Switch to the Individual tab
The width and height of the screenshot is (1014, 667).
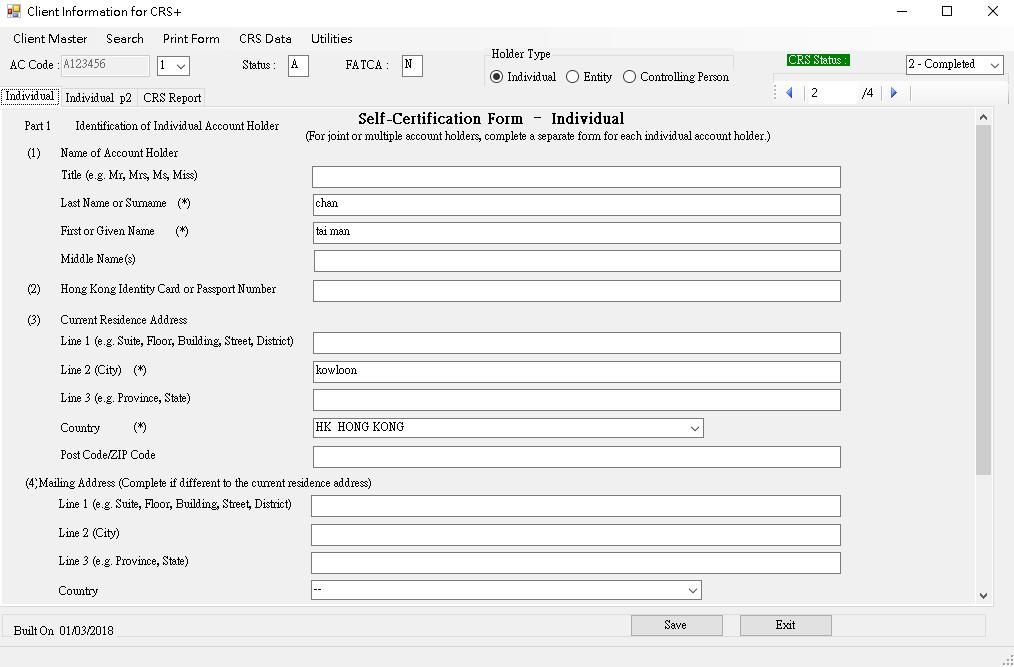(x=30, y=96)
